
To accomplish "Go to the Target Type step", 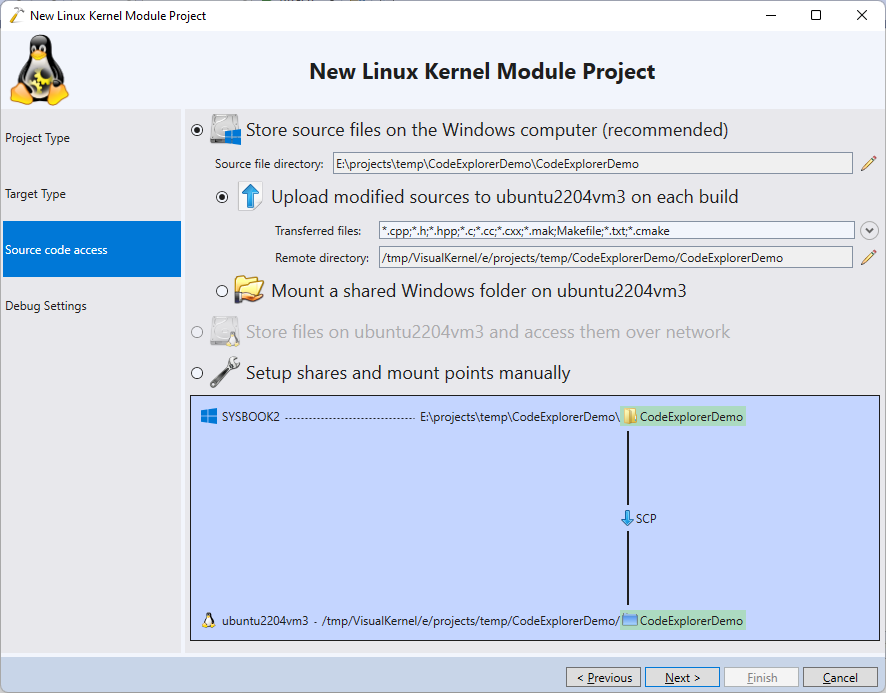I will [x=92, y=193].
